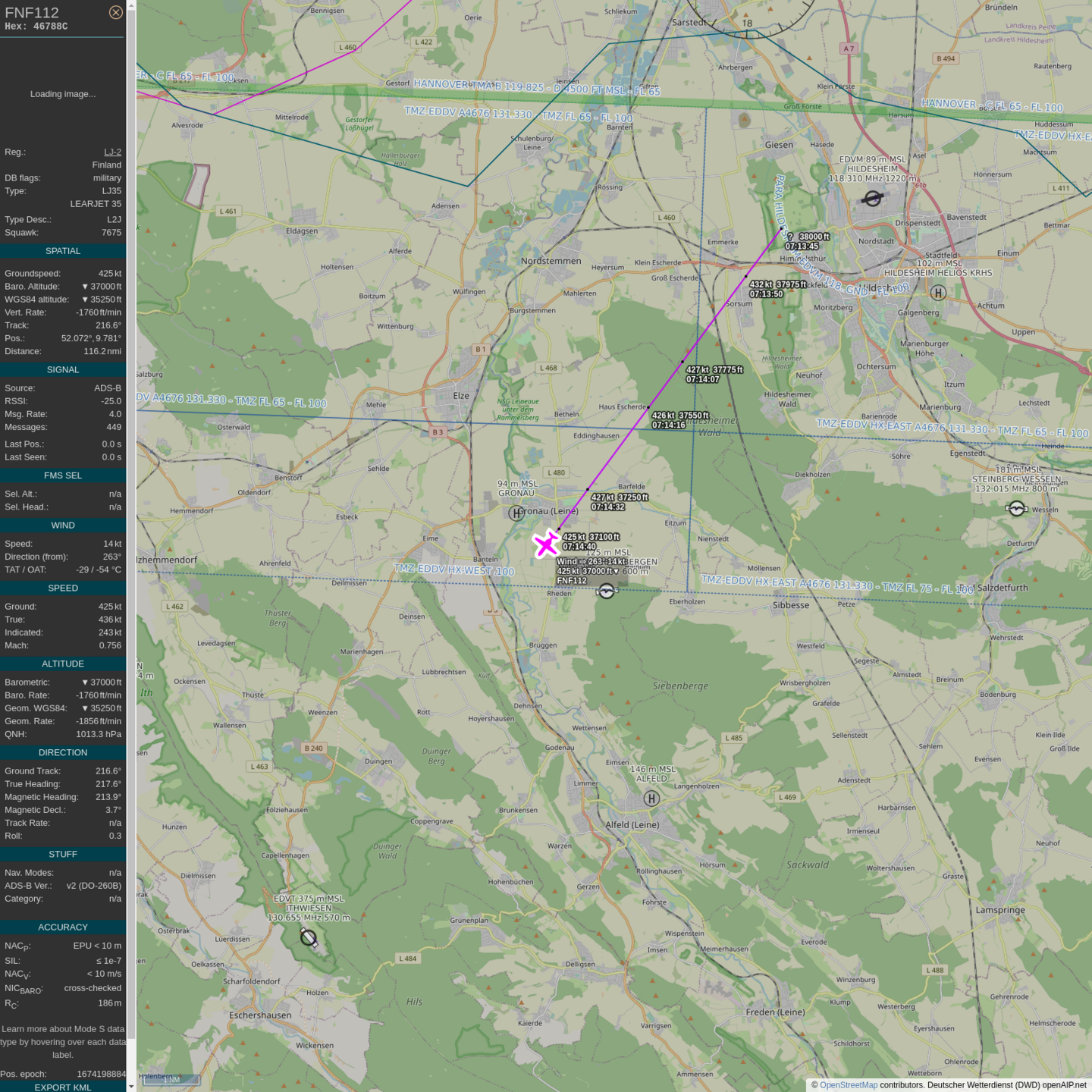Click the Hex 46788C identifier
Viewport: 1092px width, 1092px height.
(36, 27)
